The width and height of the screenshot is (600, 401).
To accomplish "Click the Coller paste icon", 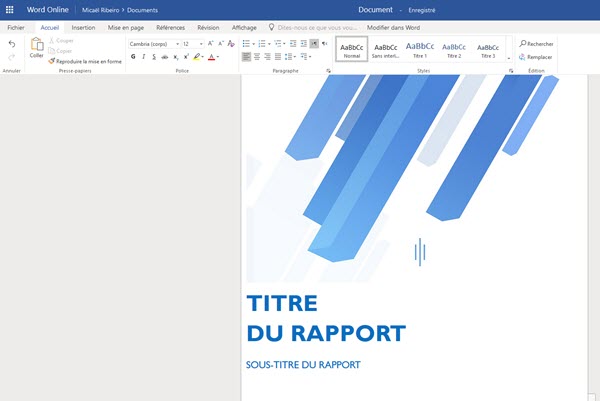I will click(36, 44).
